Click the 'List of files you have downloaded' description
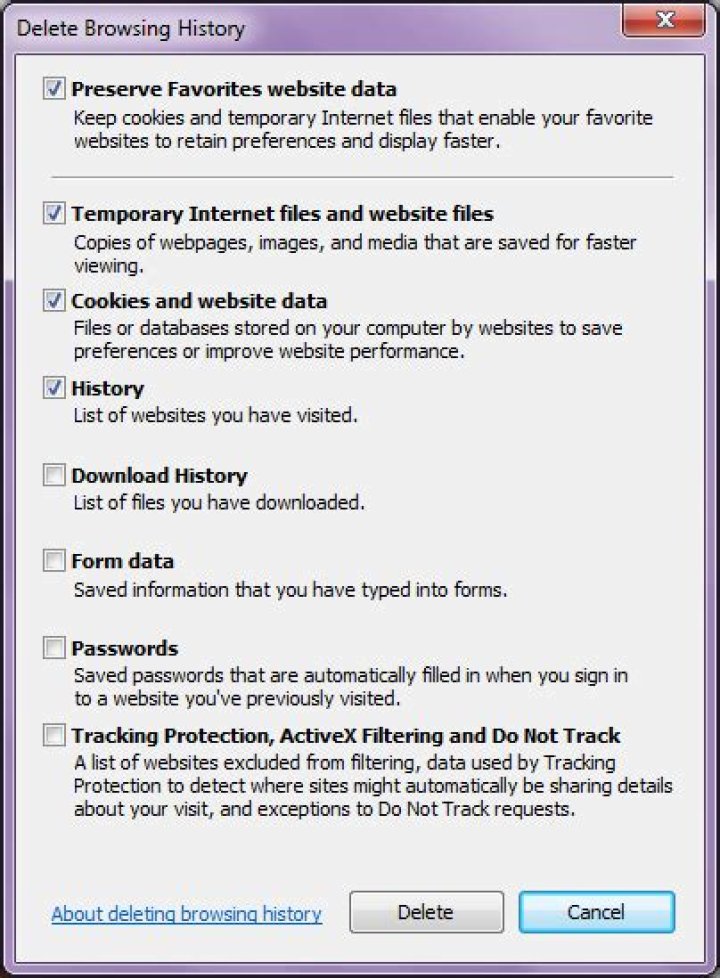 219,502
